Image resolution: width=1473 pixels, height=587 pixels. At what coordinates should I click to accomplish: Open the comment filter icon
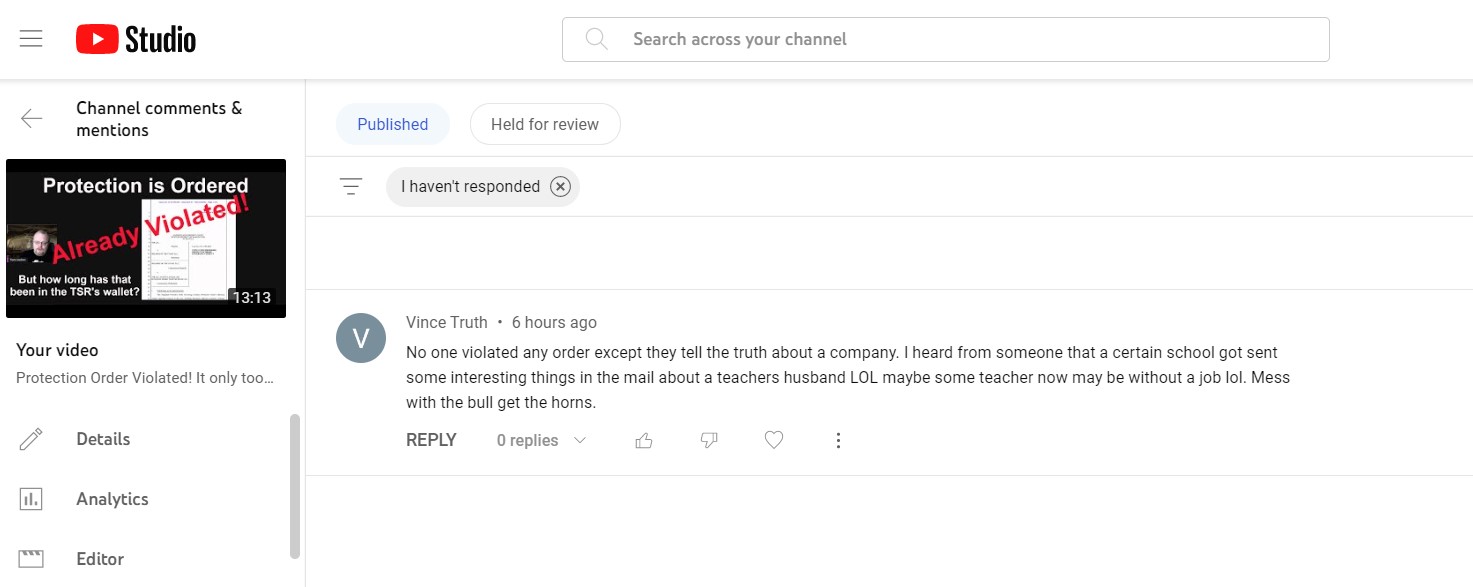tap(351, 187)
